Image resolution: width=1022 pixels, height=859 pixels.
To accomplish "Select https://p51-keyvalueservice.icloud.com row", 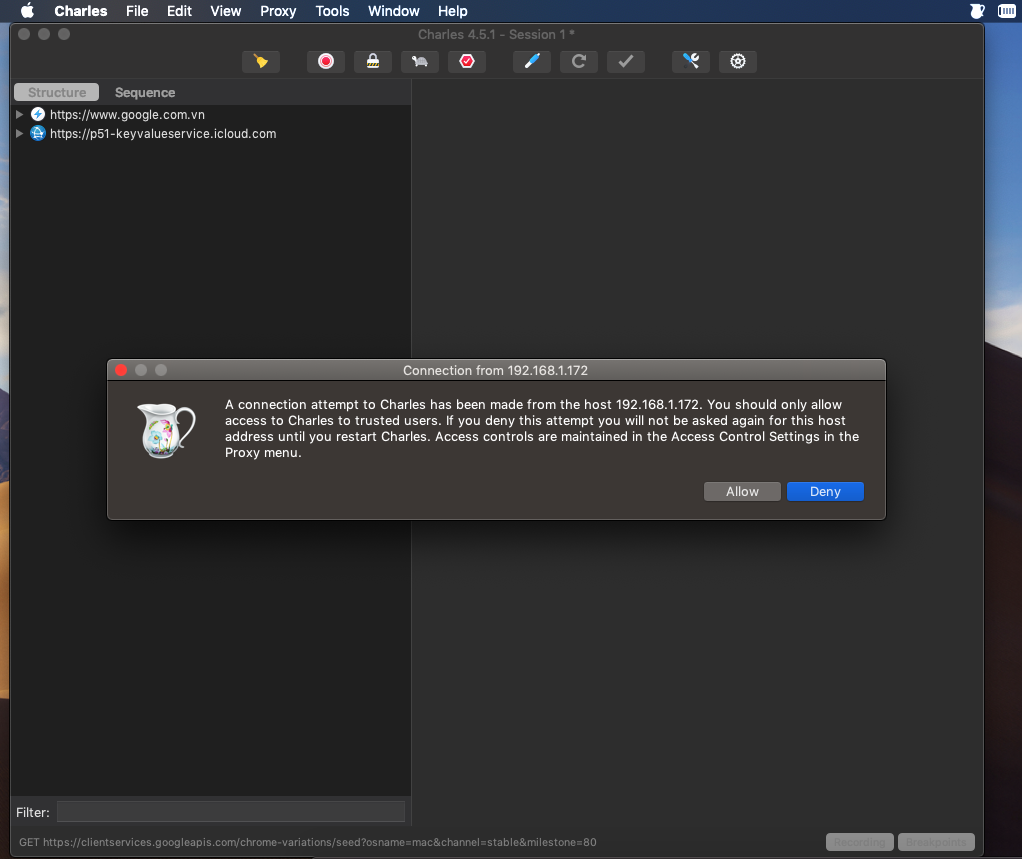I will point(211,134).
